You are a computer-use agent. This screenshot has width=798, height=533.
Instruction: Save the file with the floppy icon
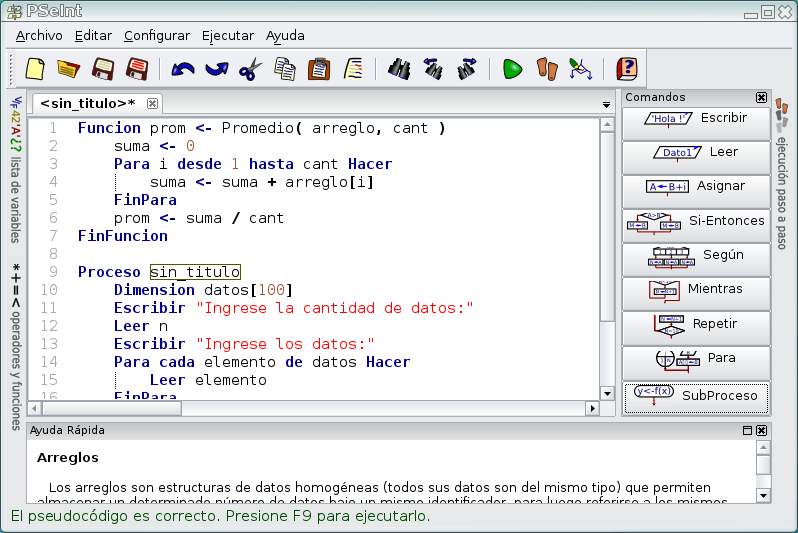[x=103, y=69]
